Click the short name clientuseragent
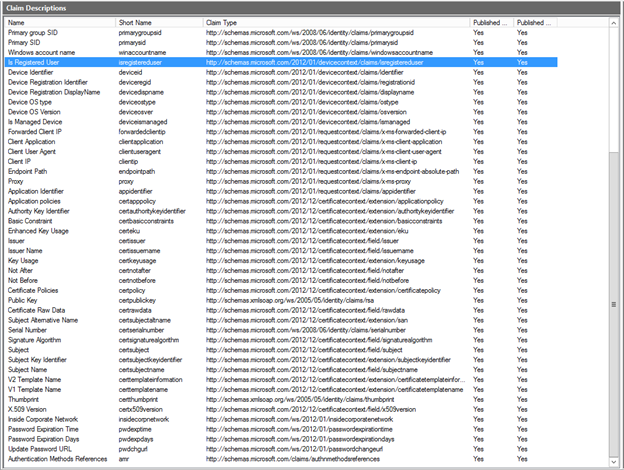624x470 pixels. (x=140, y=152)
